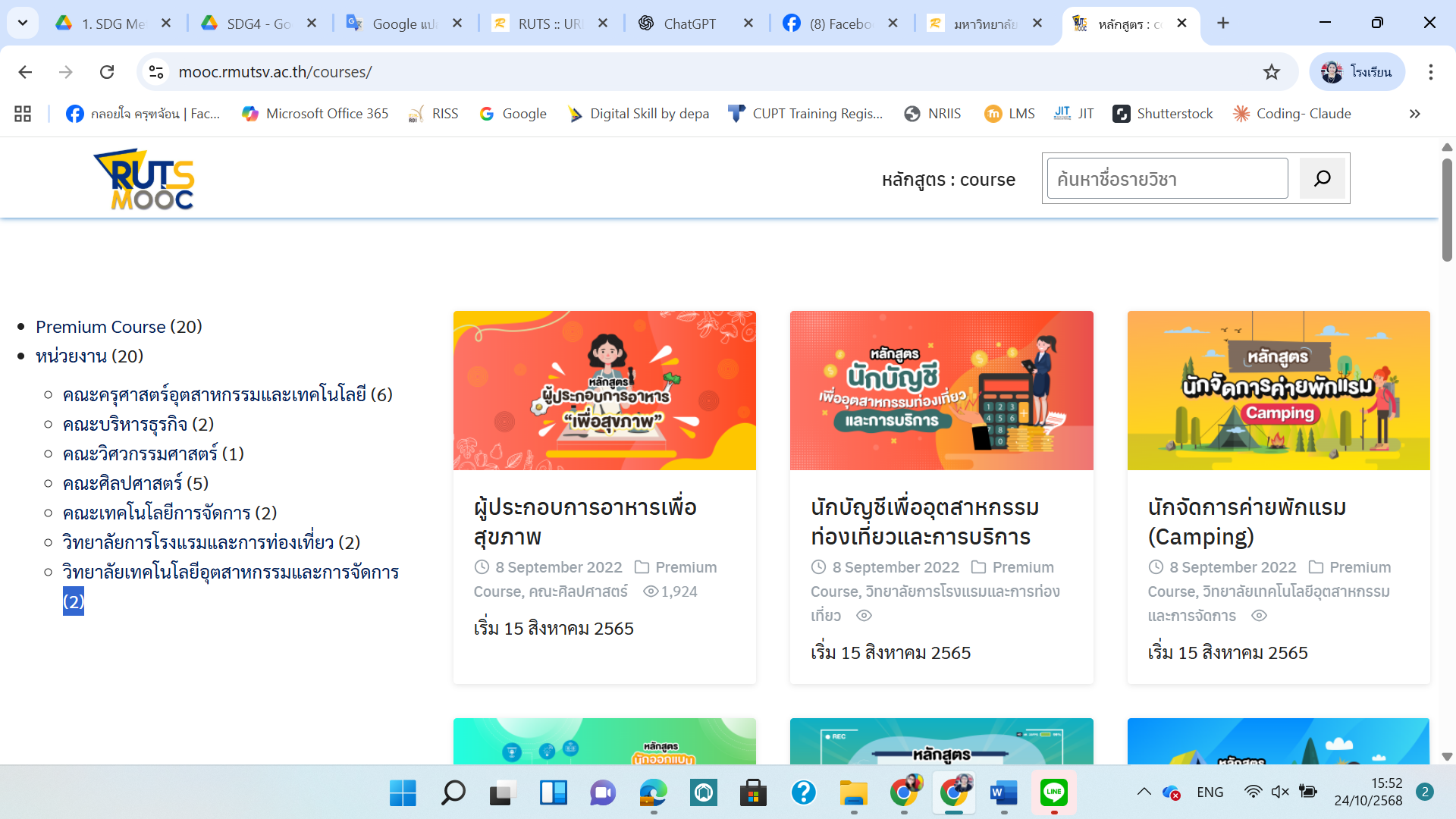Toggle the muted volume icon in tray
Viewport: 1456px width, 819px height.
(x=1280, y=792)
